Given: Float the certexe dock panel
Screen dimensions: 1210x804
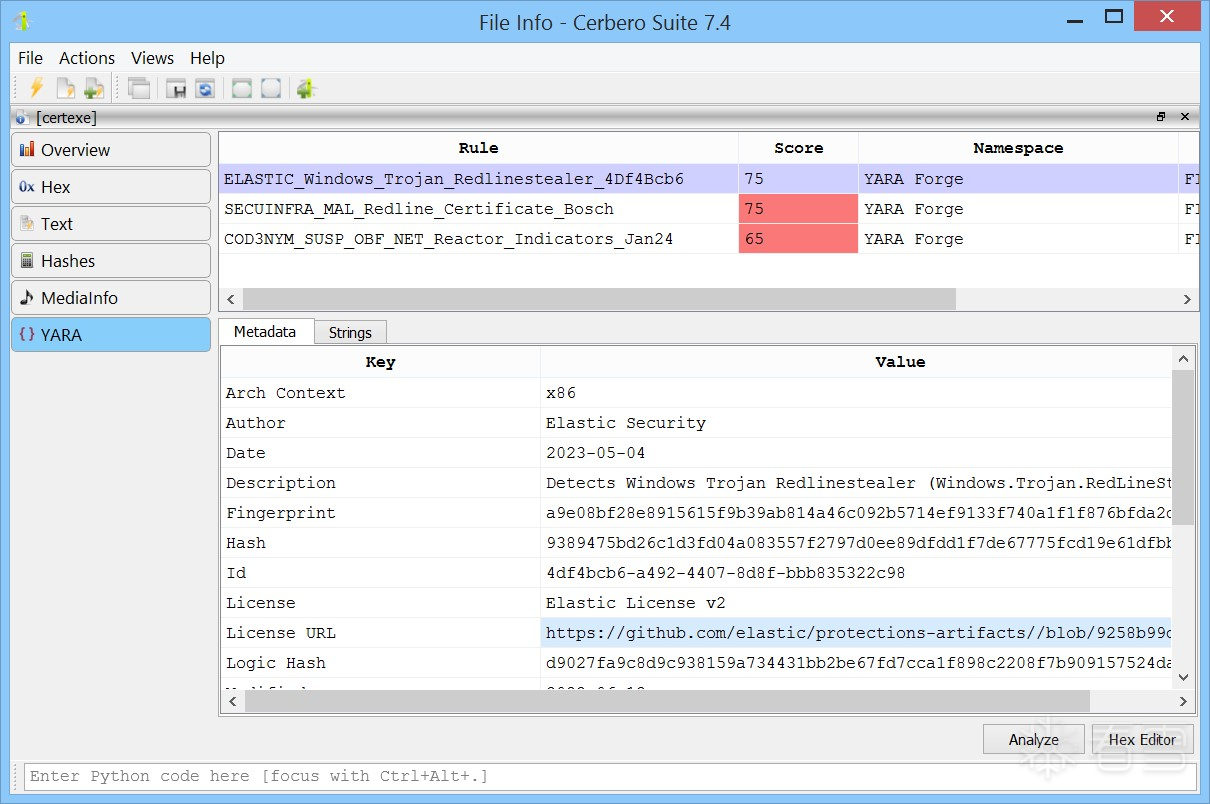Looking at the screenshot, I should pyautogui.click(x=1160, y=117).
